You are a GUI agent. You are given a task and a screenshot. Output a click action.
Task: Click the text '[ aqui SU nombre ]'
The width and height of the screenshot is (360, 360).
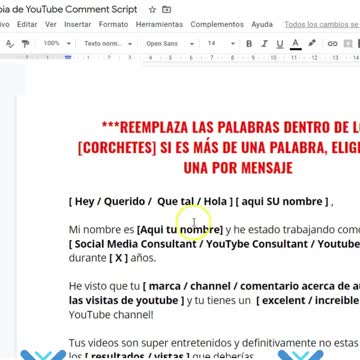(x=282, y=201)
